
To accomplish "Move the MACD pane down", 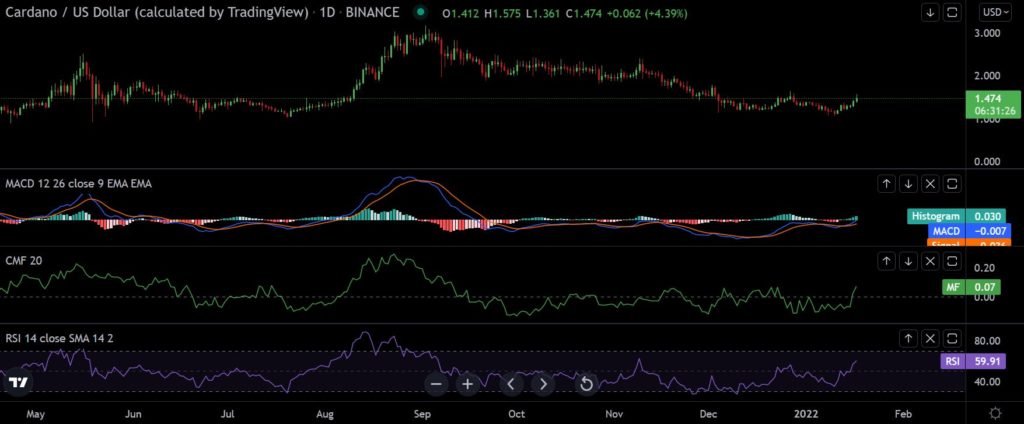I will point(908,184).
